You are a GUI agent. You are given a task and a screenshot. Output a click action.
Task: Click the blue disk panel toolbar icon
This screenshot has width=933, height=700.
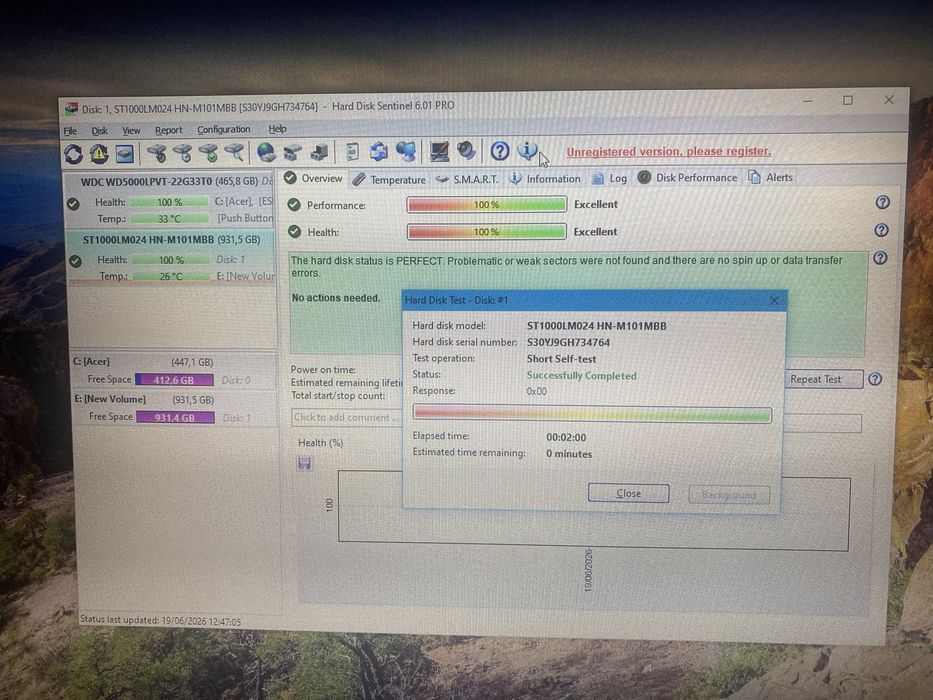tap(124, 154)
